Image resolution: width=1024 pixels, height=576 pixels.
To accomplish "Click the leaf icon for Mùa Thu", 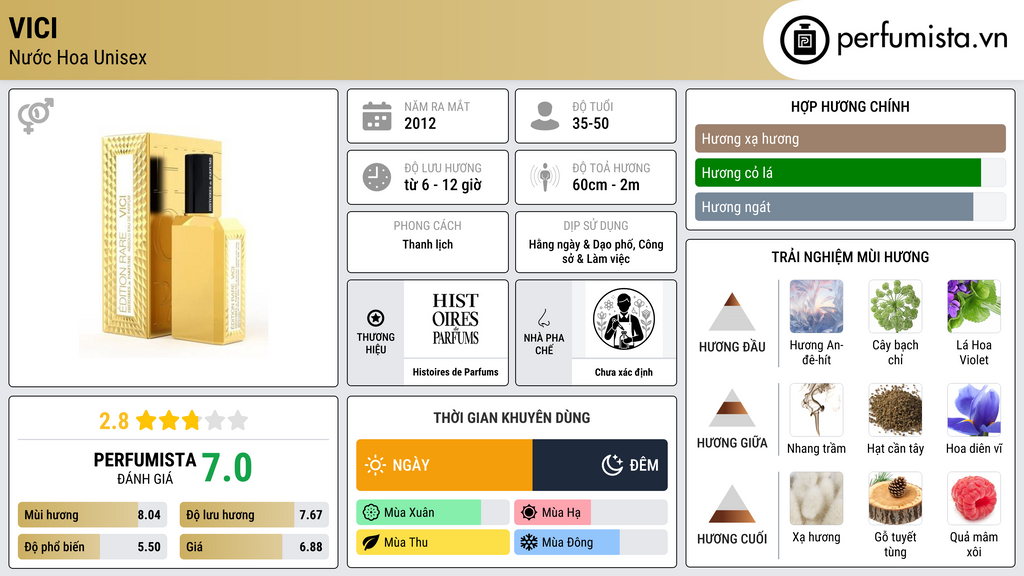I will pyautogui.click(x=371, y=543).
